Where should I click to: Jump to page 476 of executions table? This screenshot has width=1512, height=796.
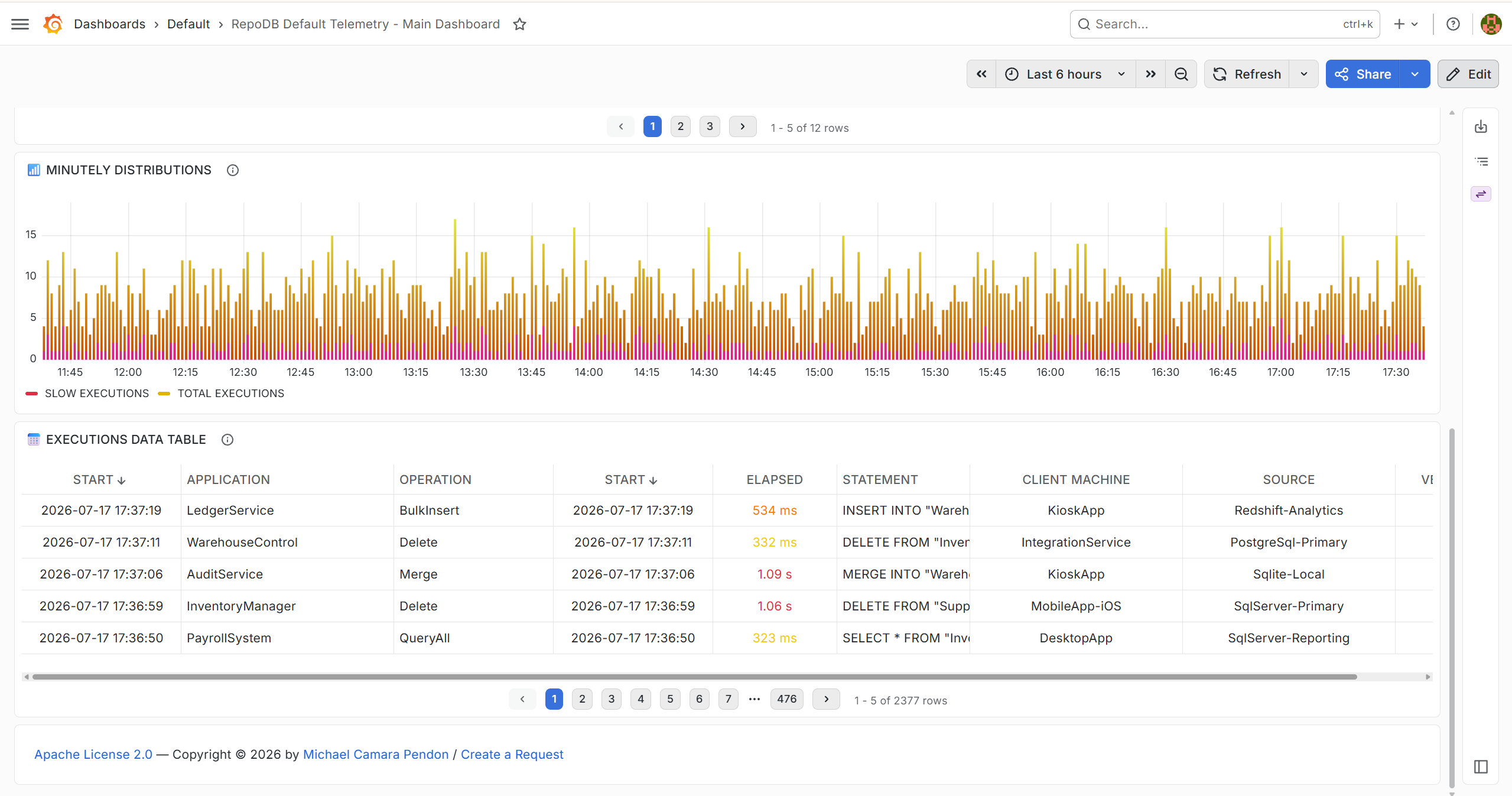[x=786, y=699]
